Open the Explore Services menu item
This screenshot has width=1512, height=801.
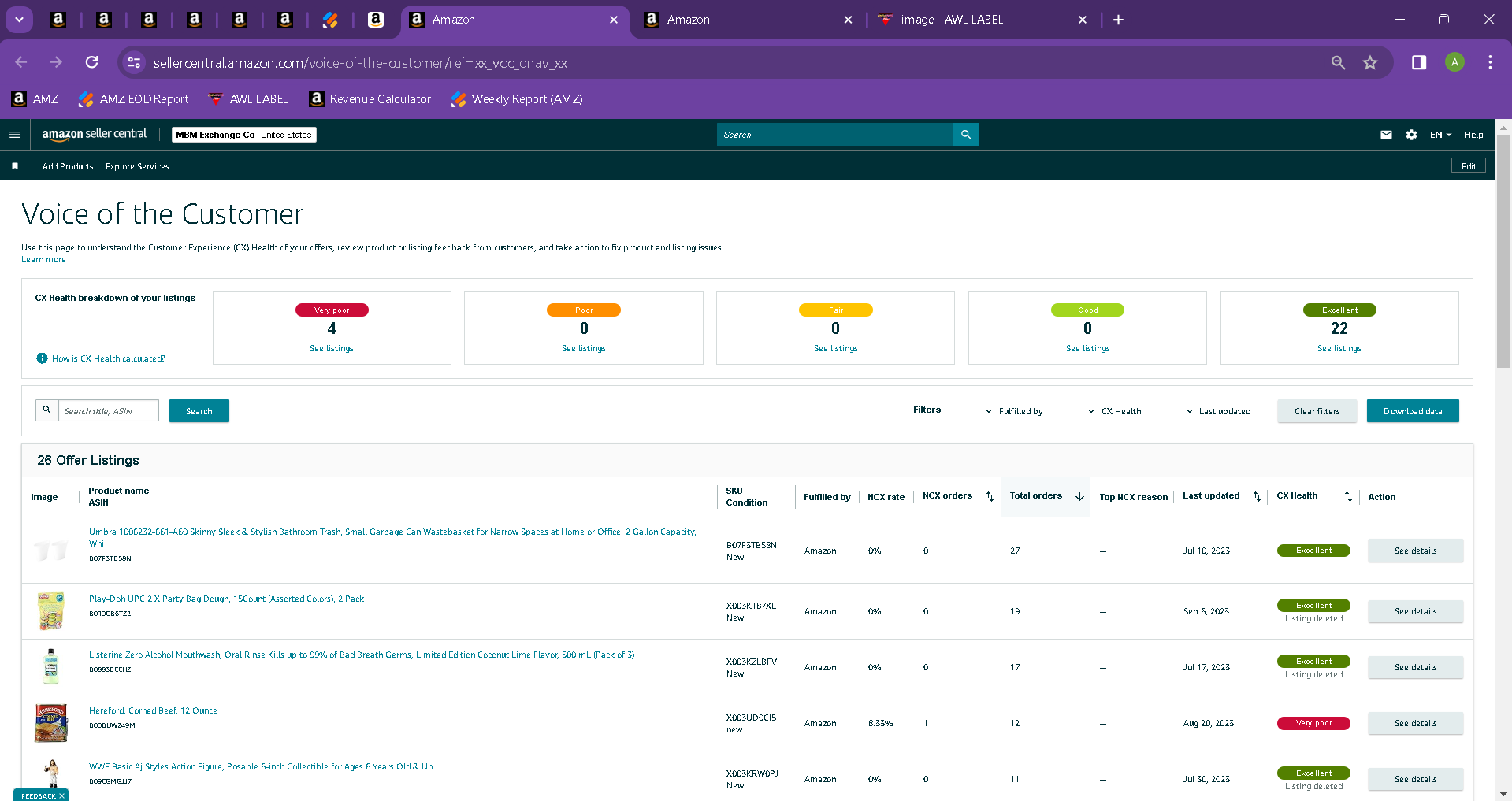click(137, 166)
